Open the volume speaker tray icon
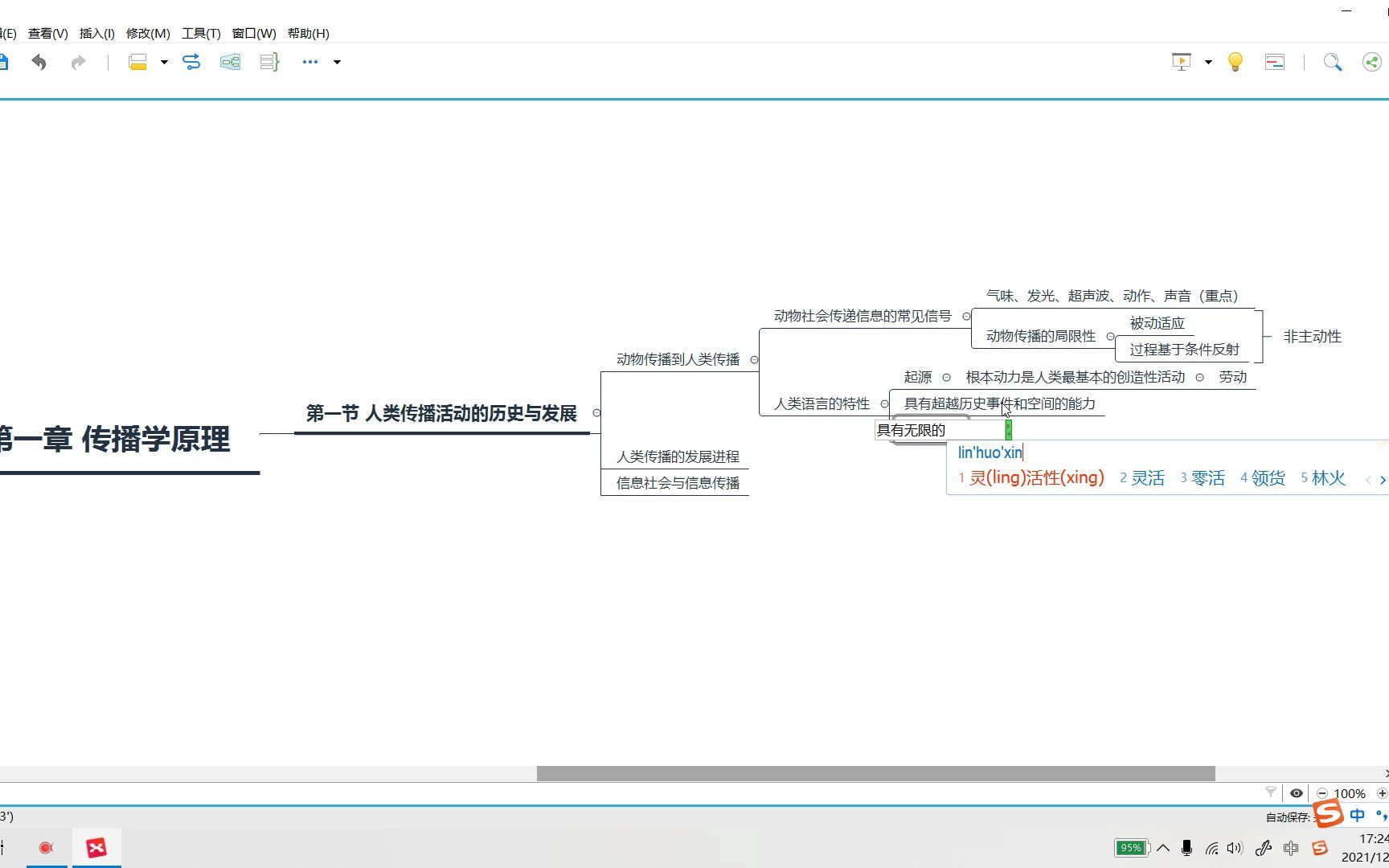 [1235, 848]
